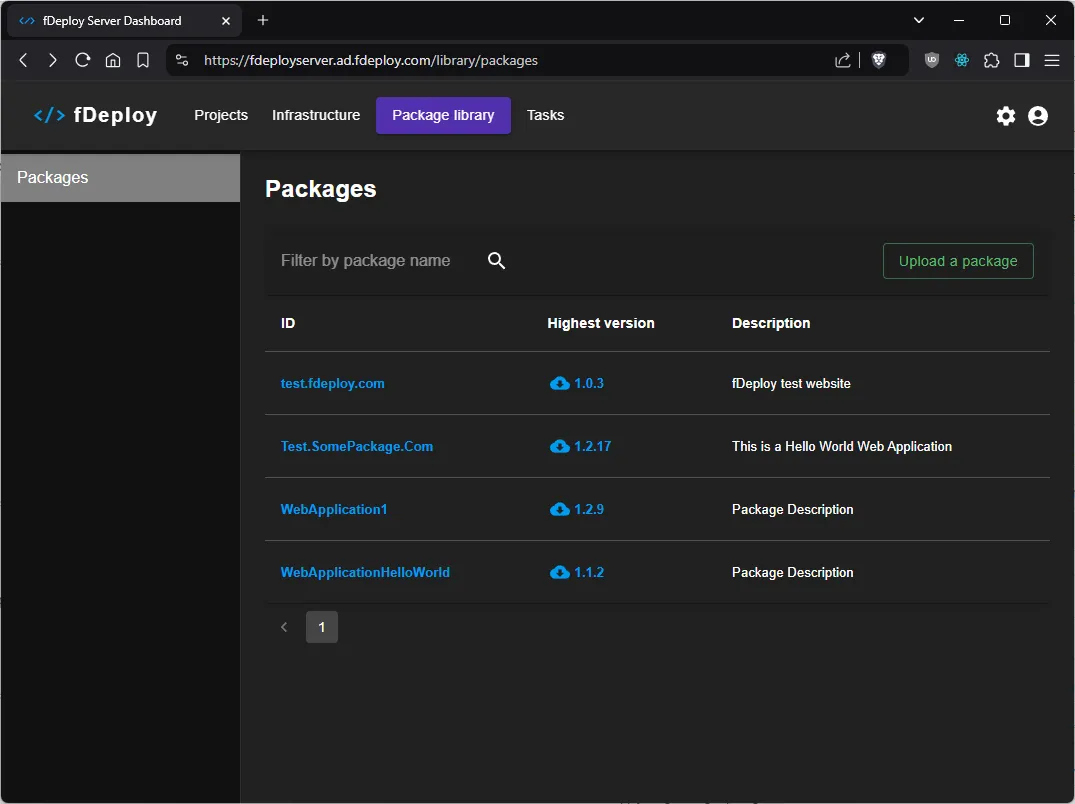Click the fDeploy </> logo icon

click(48, 114)
